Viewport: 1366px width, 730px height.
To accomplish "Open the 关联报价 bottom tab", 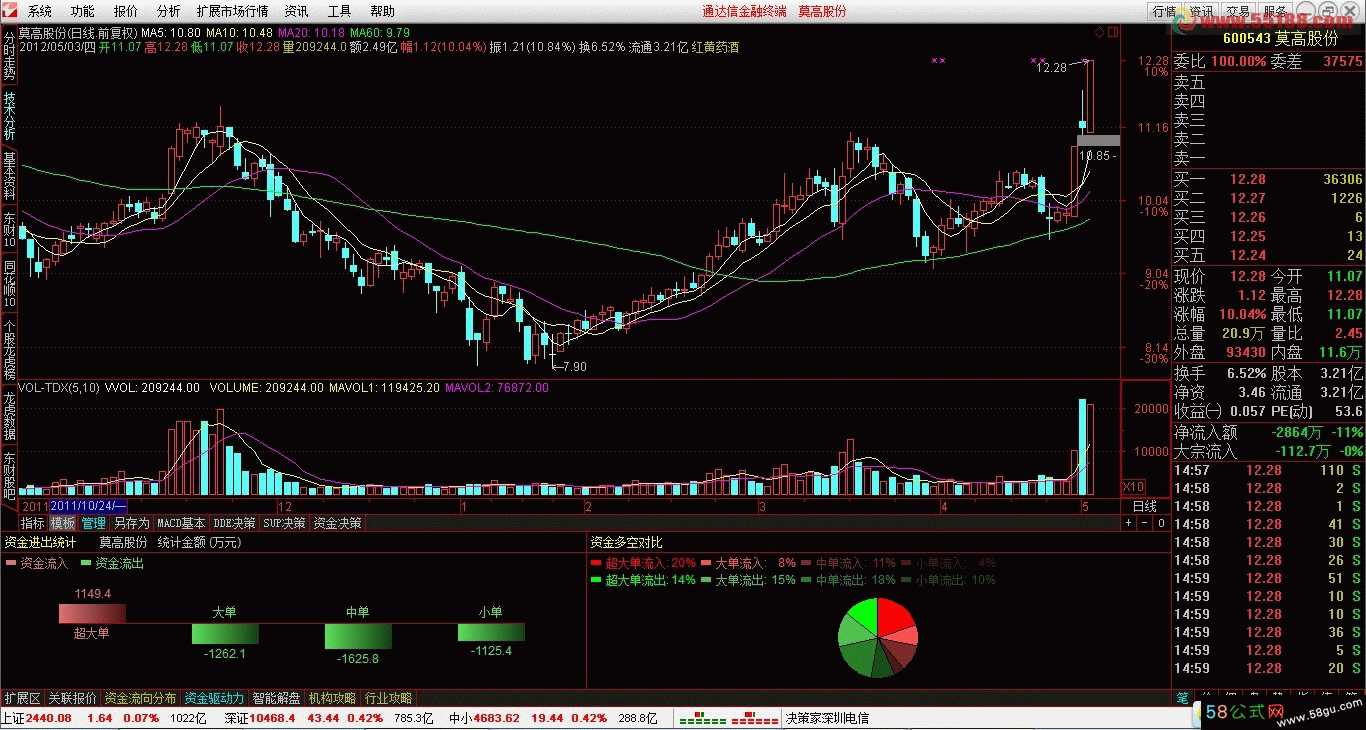I will (73, 698).
